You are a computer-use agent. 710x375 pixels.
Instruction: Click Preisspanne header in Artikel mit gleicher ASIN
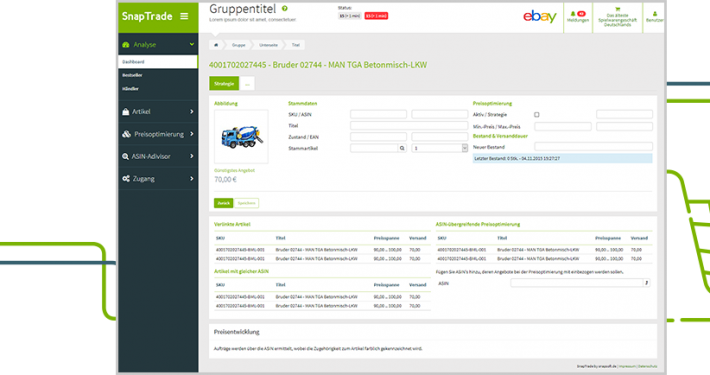coord(386,285)
